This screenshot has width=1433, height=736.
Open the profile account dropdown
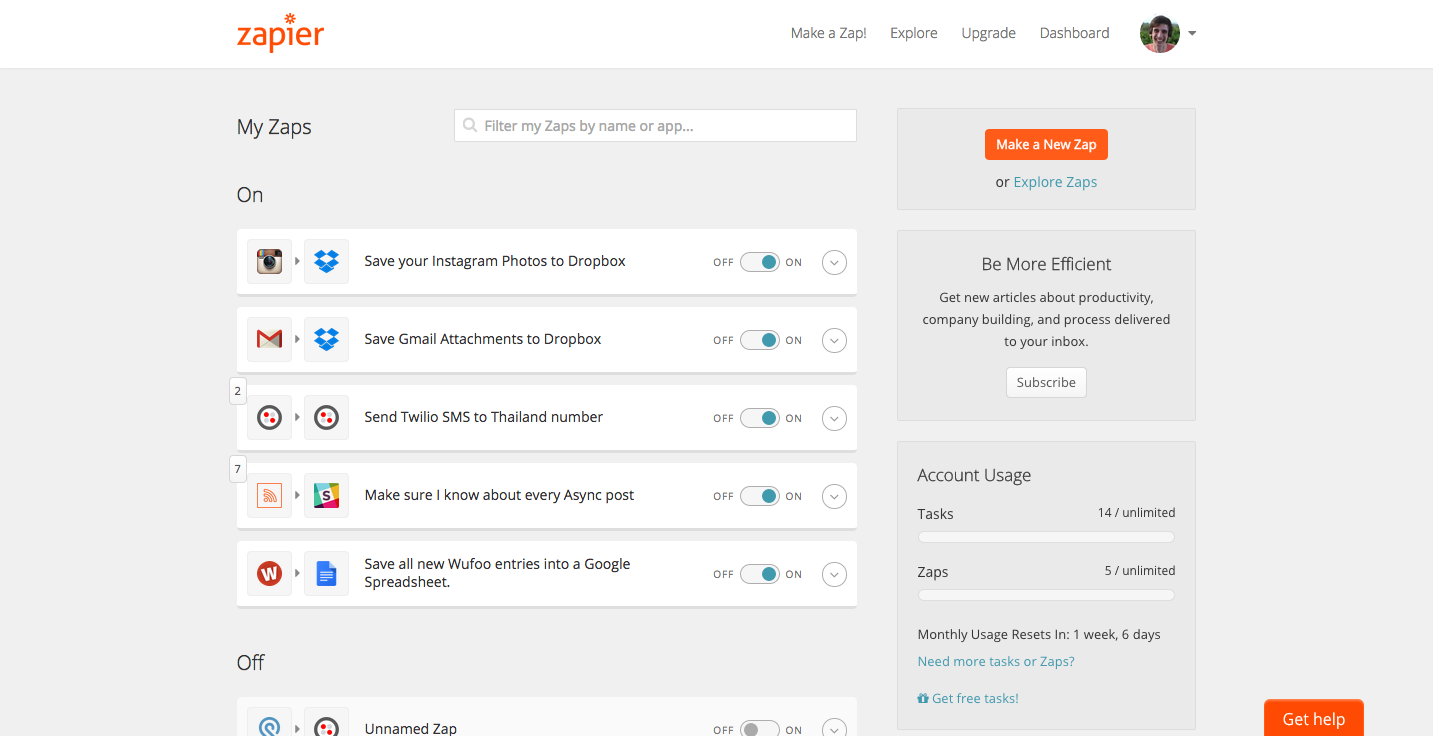[x=1168, y=33]
